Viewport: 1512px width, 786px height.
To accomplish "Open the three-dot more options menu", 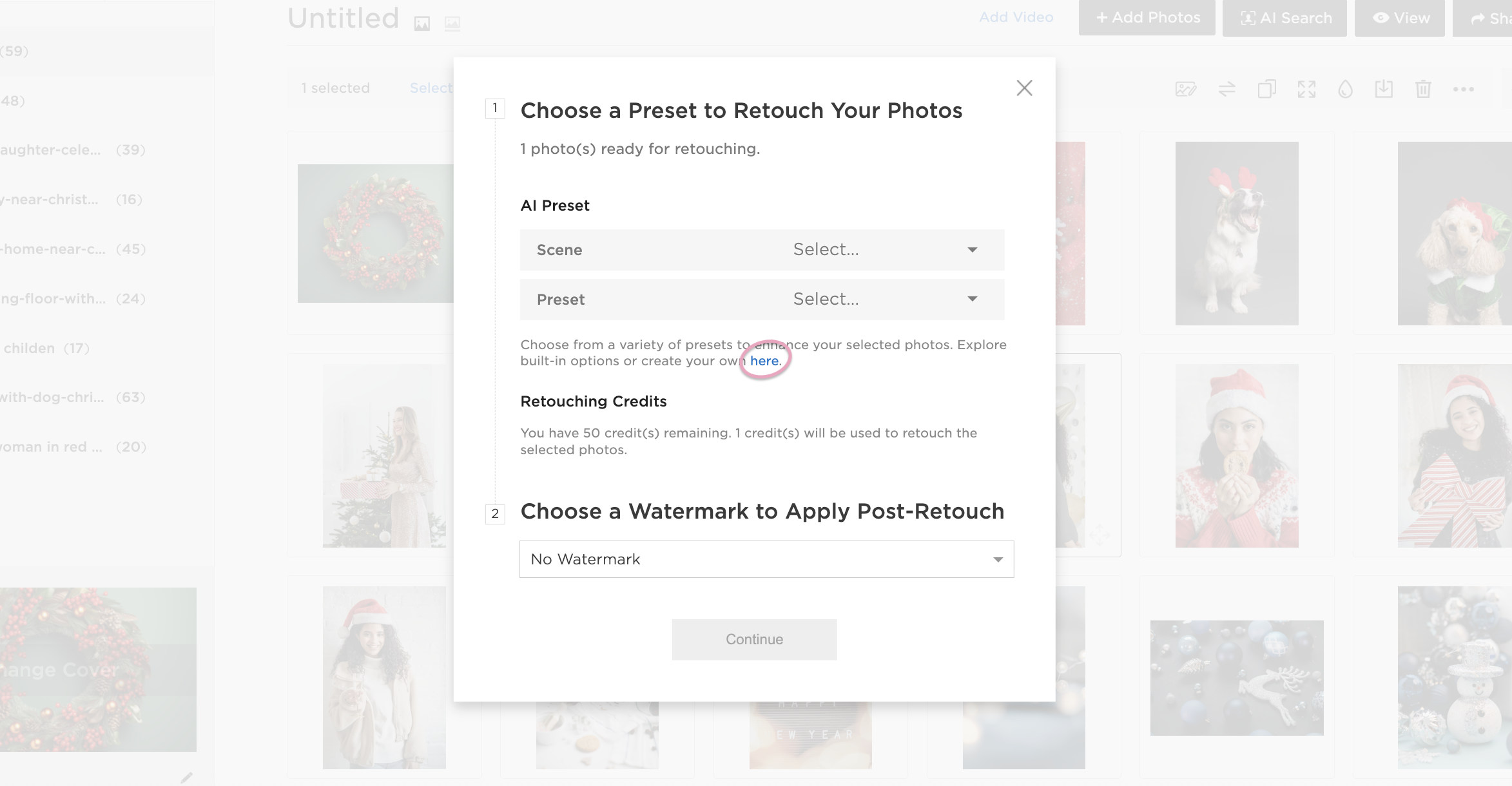I will 1463,89.
